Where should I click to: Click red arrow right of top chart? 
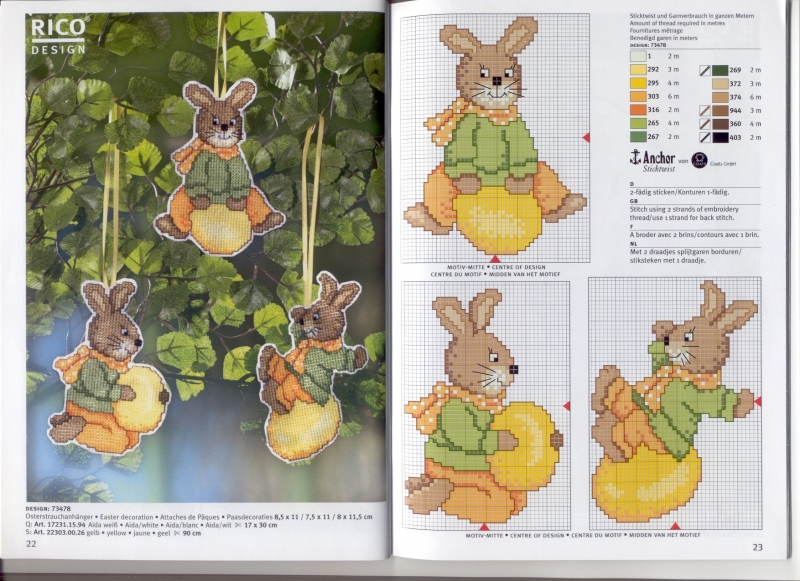586,136
